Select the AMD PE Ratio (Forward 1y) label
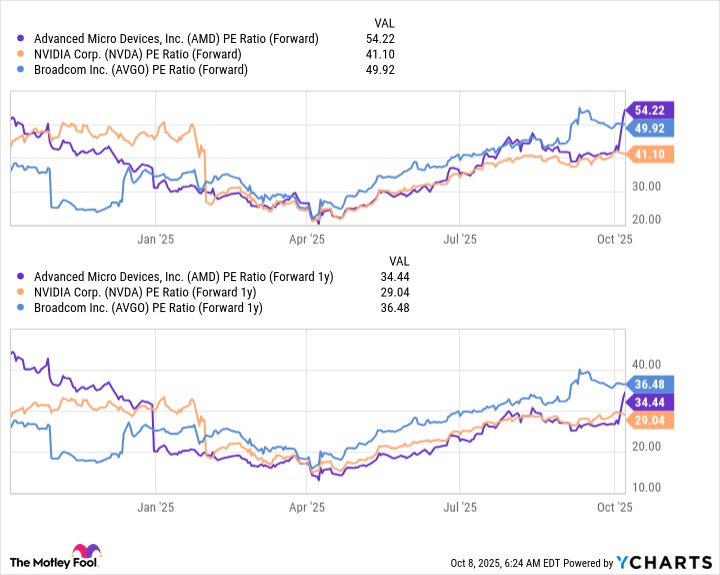Screen dimensions: 720x575 tap(183, 277)
